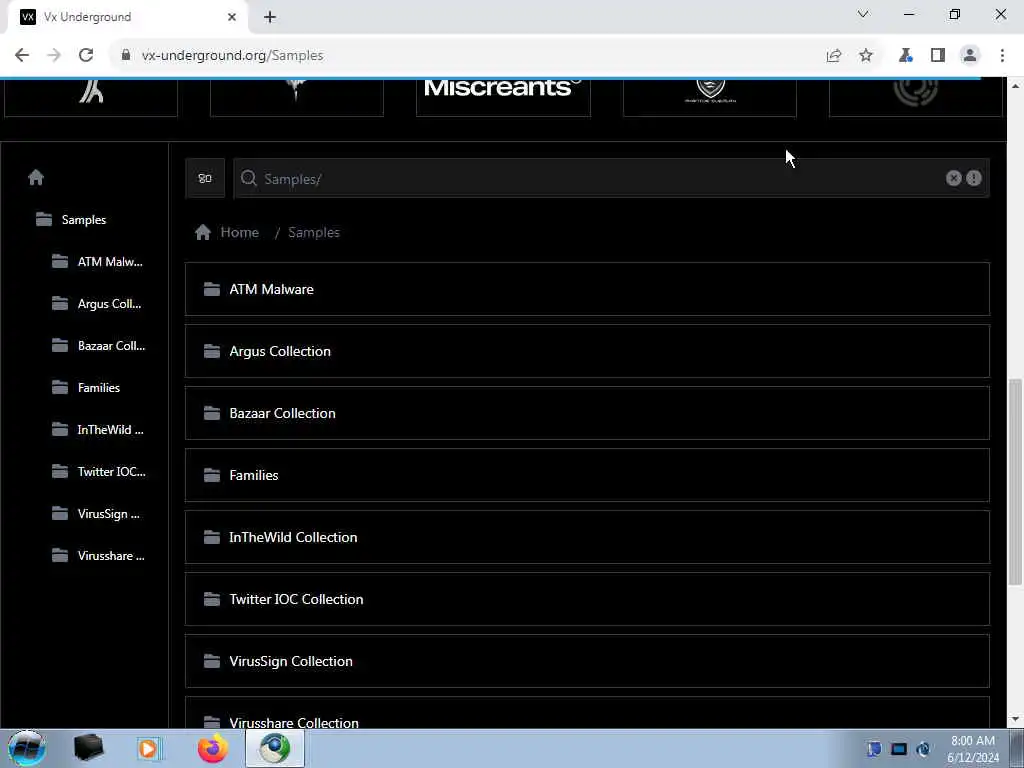1024x768 pixels.
Task: Select ATM Malw... folder in sidebar
Action: 97,262
